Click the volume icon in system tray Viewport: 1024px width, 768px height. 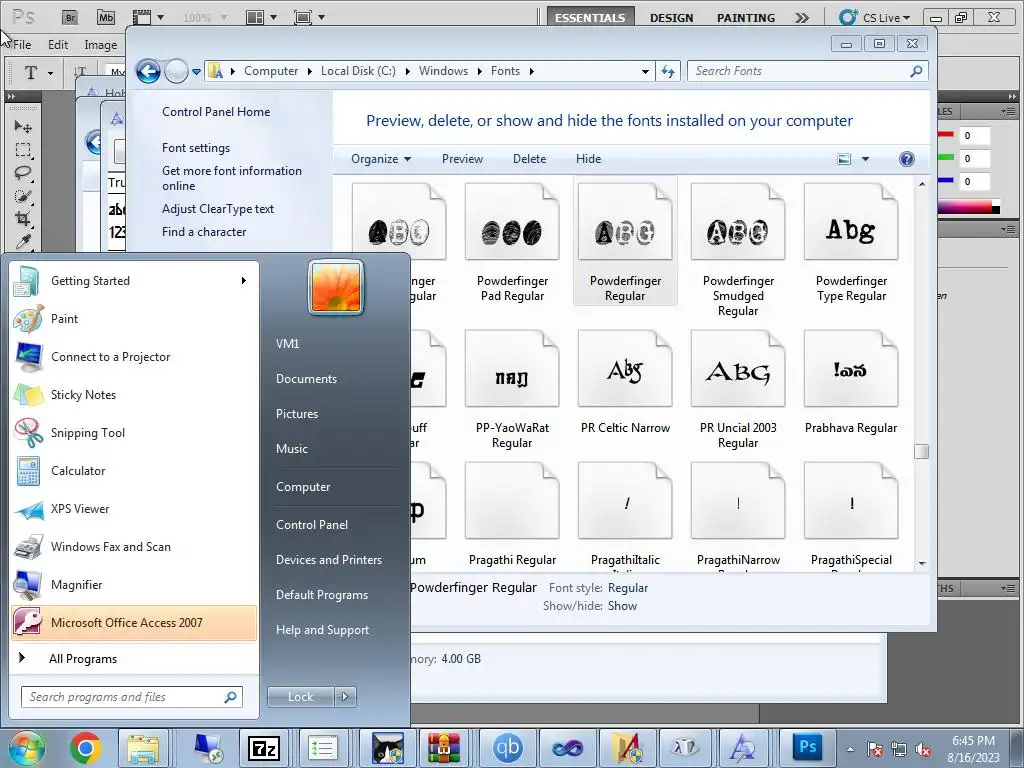(923, 750)
